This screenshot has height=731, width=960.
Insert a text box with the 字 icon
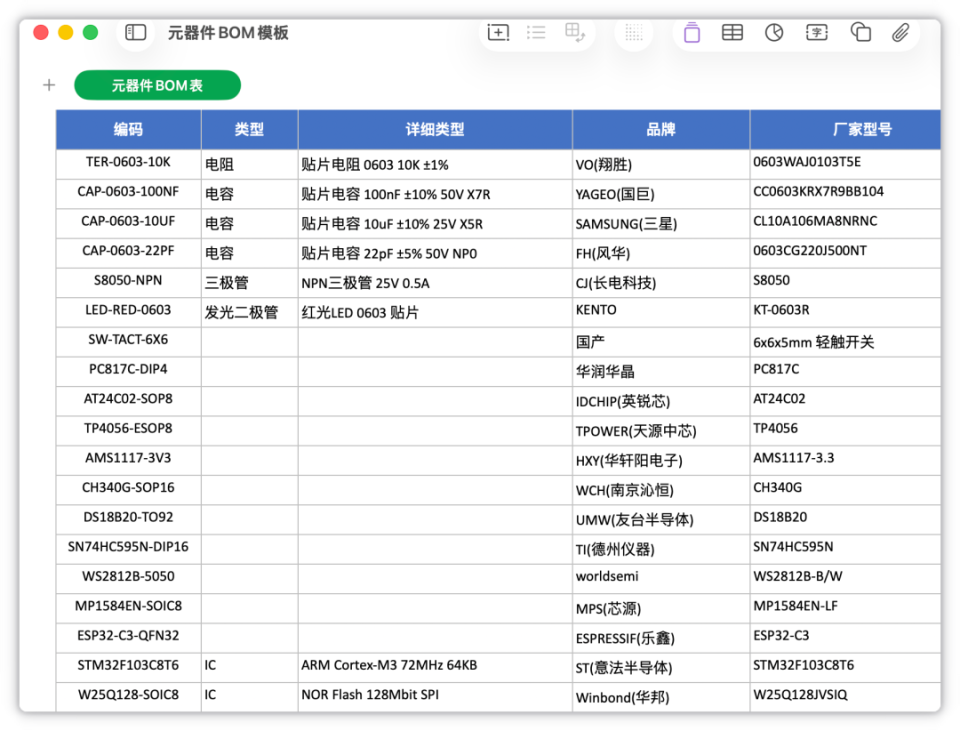817,32
